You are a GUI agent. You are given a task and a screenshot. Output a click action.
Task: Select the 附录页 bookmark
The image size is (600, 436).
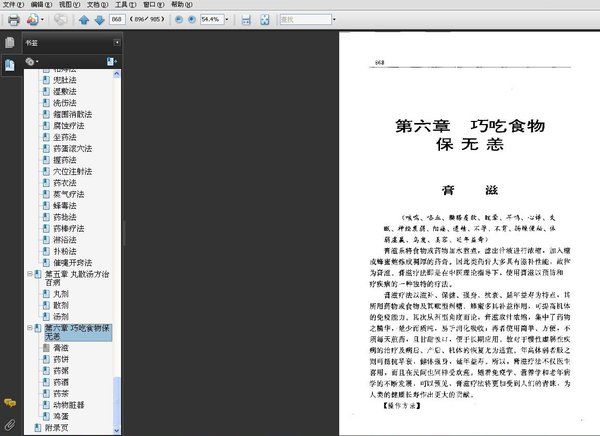pos(56,428)
